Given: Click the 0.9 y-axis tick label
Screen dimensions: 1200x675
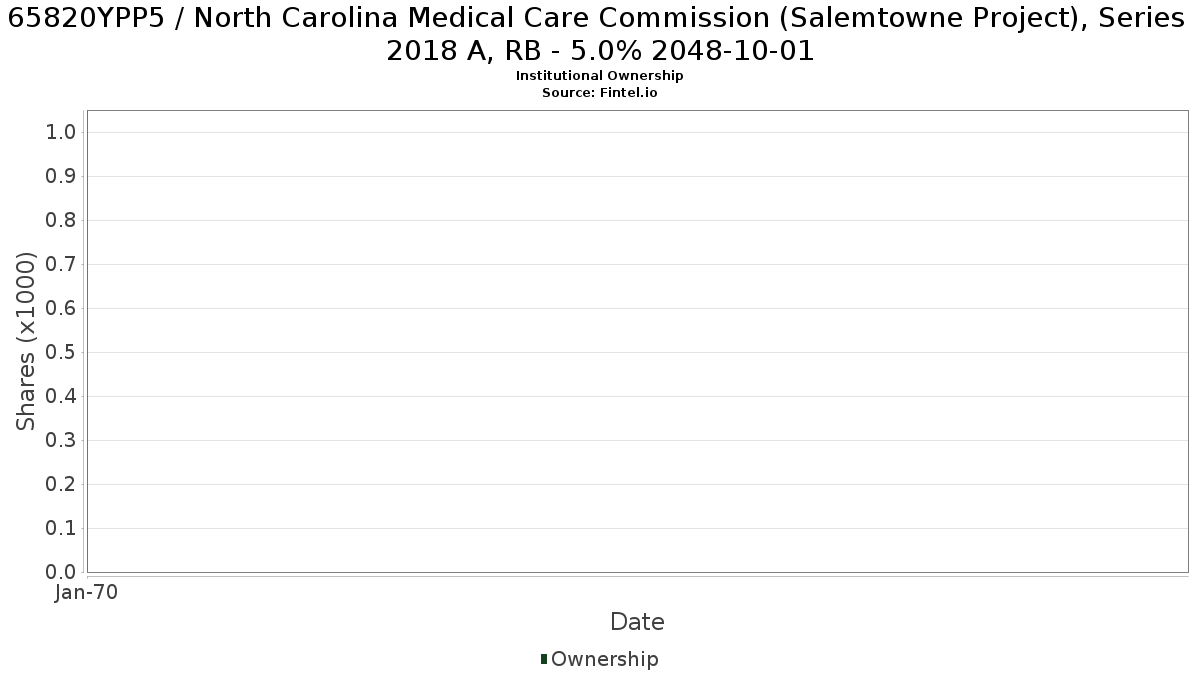Looking at the screenshot, I should 62,177.
